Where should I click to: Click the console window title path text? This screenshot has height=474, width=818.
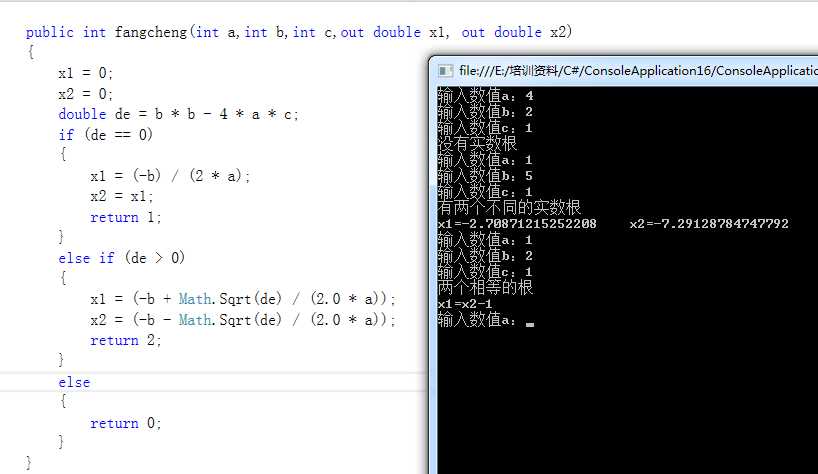coord(638,70)
